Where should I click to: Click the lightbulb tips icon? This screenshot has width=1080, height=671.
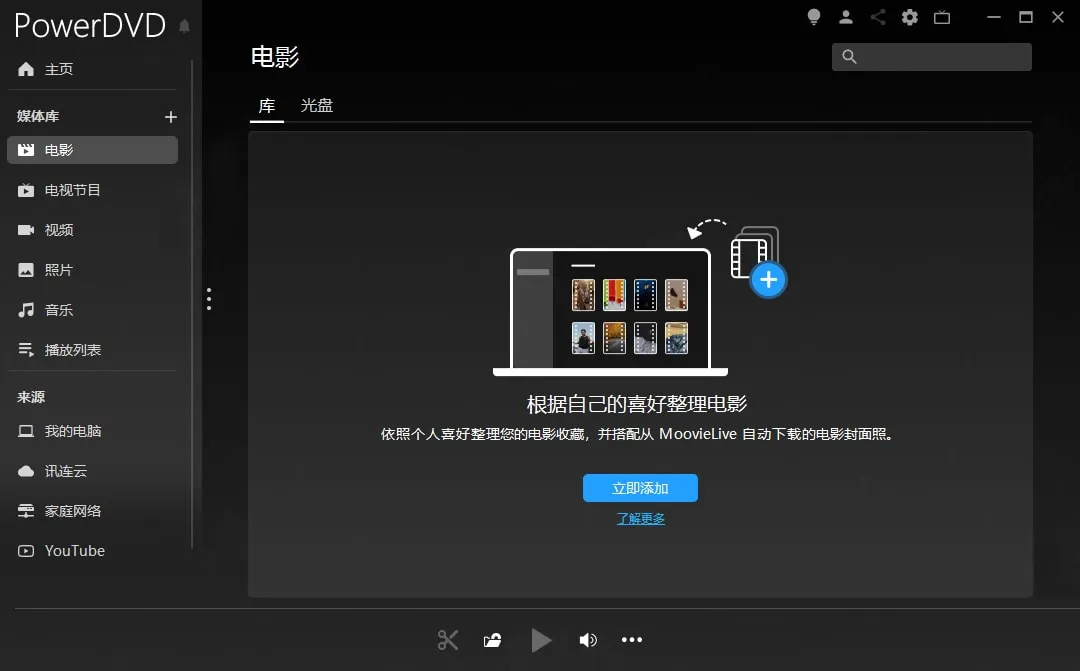814,17
